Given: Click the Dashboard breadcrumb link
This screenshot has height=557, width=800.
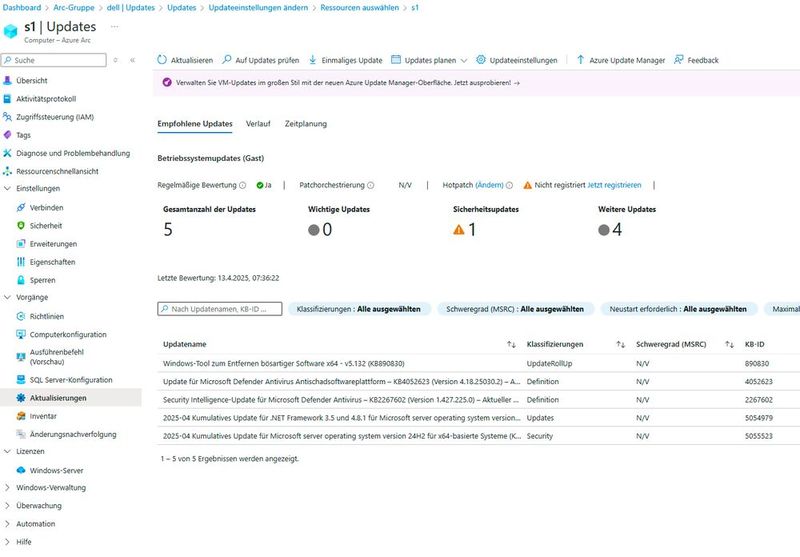Looking at the screenshot, I should (x=22, y=8).
